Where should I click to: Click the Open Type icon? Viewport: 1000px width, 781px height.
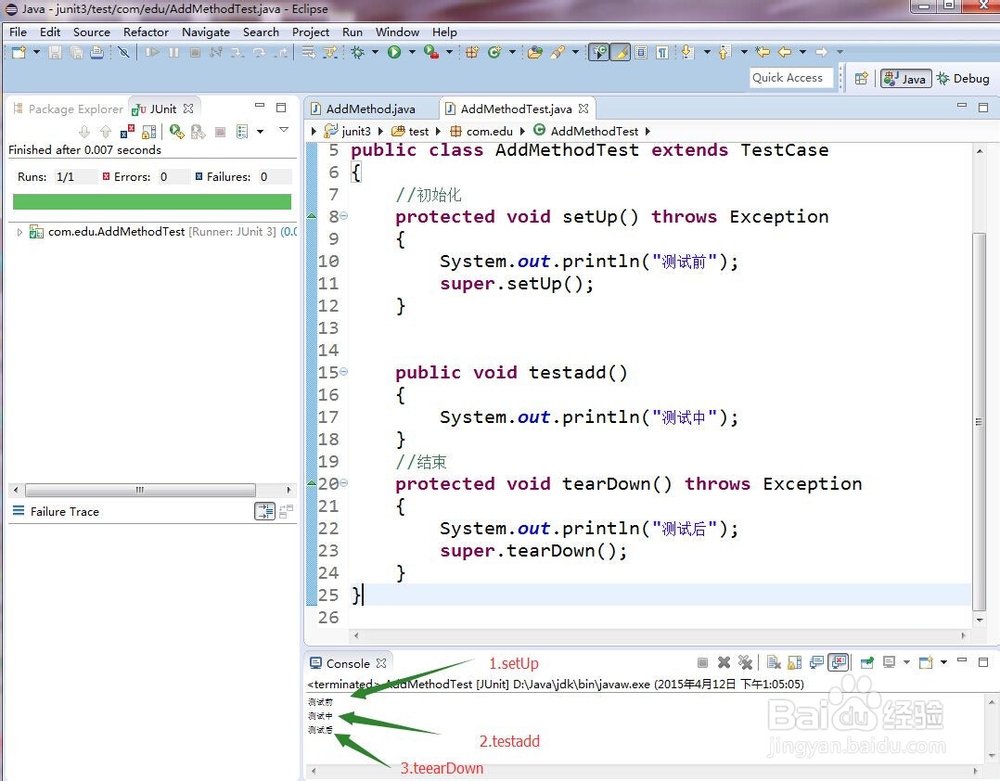tap(535, 52)
